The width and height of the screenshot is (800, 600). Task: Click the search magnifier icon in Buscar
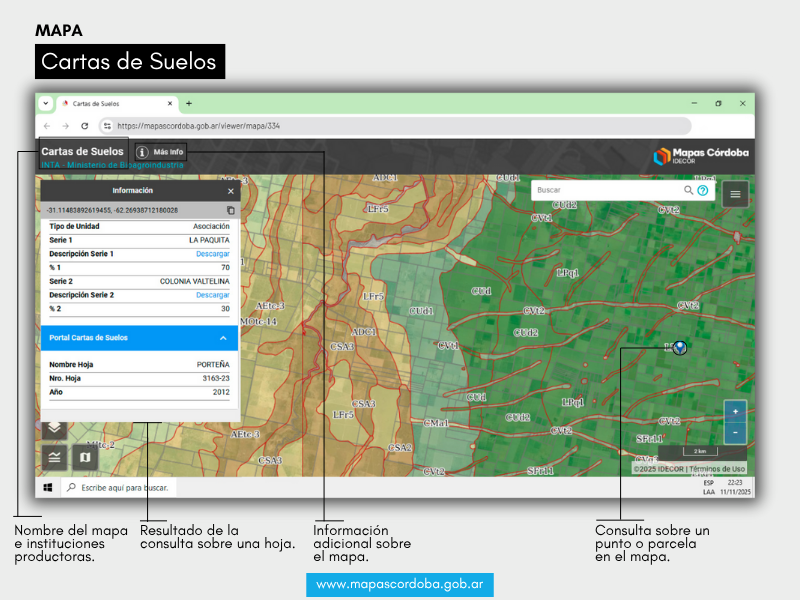[x=688, y=190]
